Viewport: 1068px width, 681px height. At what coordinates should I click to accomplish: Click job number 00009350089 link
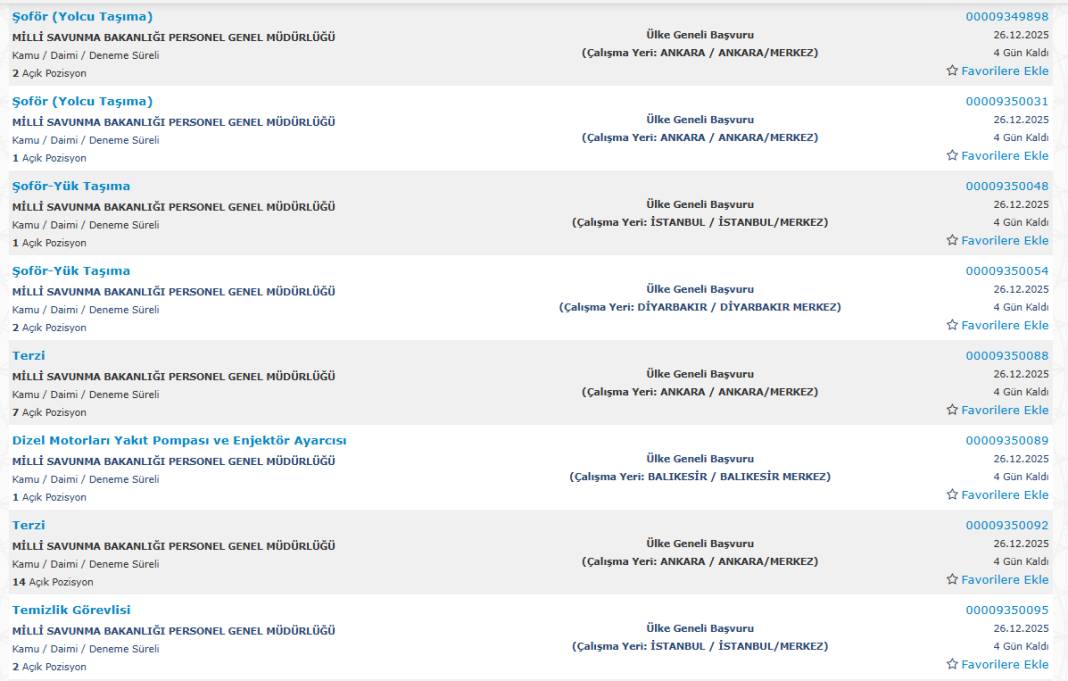point(1007,440)
